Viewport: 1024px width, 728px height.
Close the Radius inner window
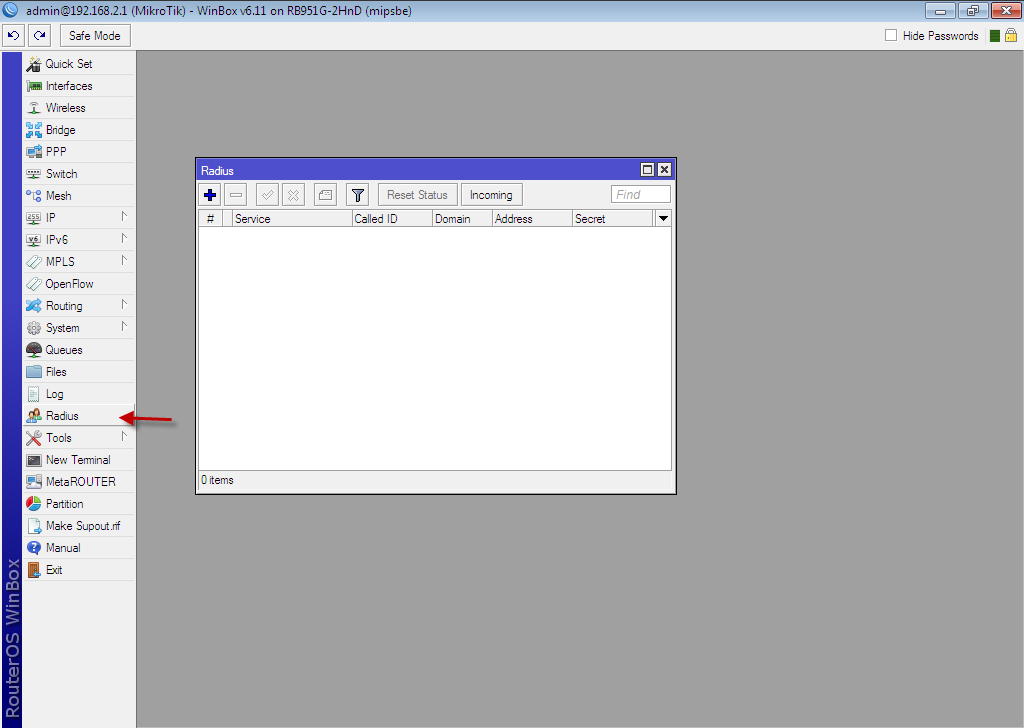664,170
